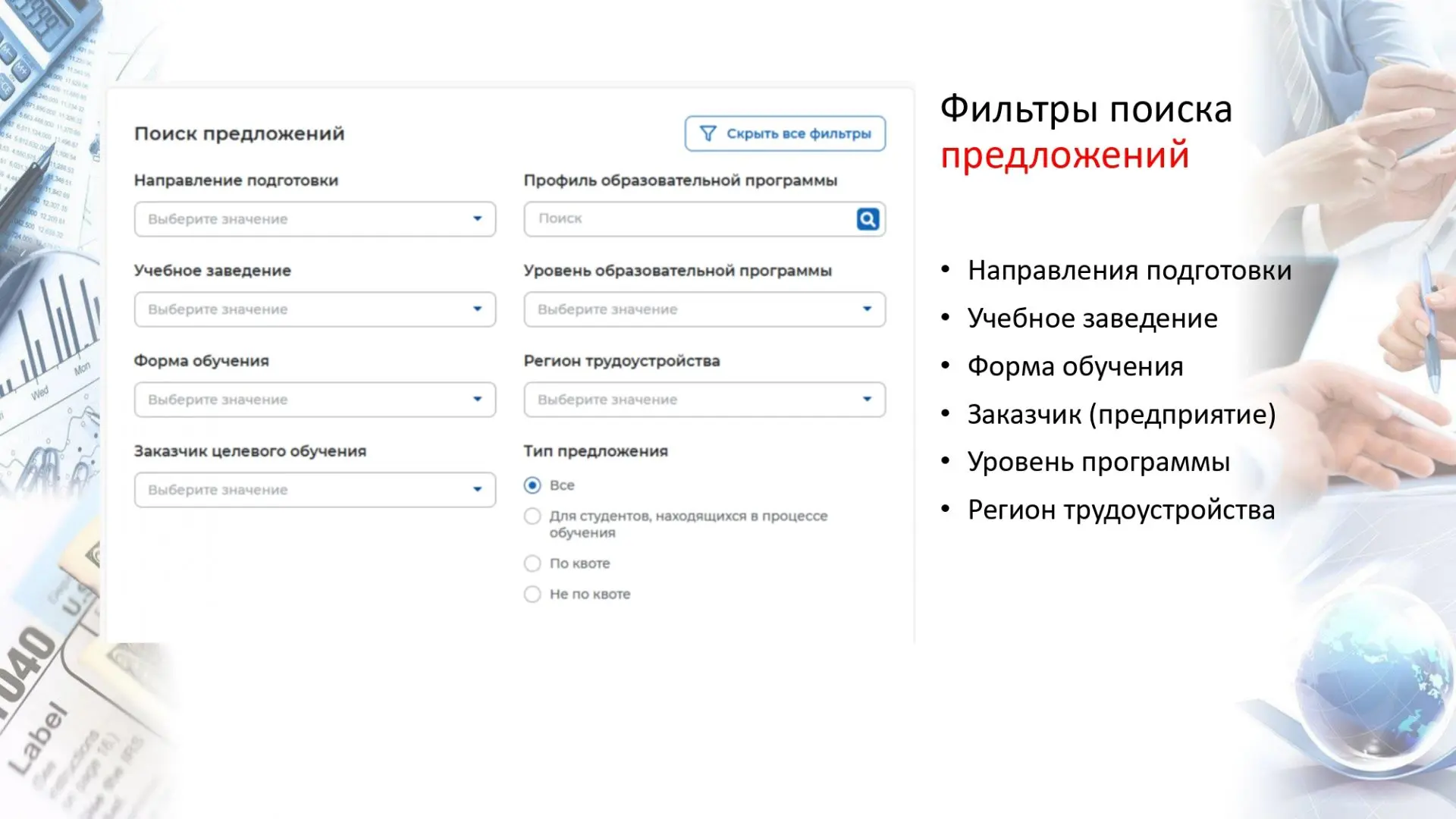Click arrow of Заказчик целевого обучения box

pos(477,490)
